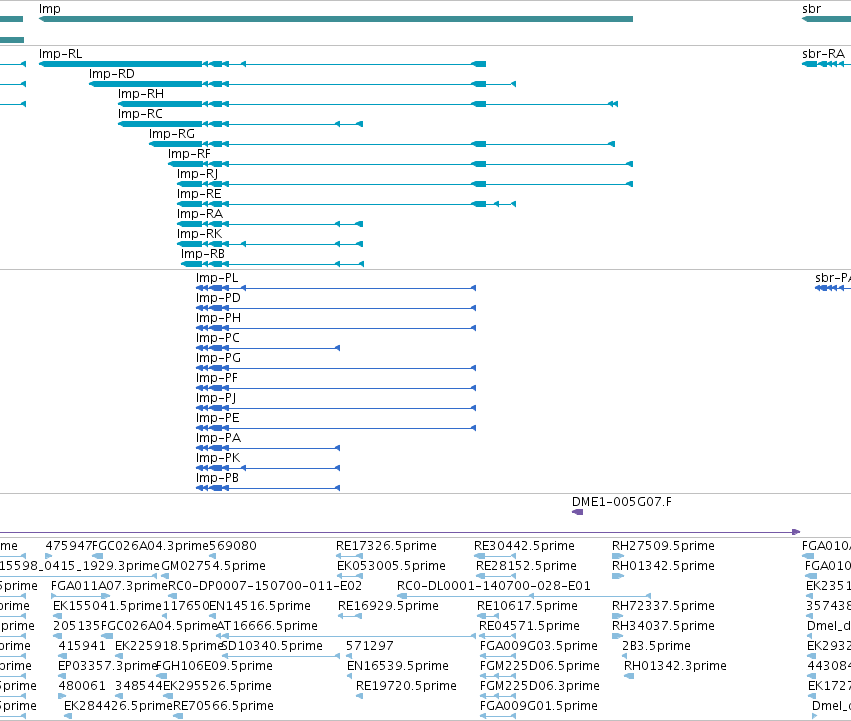851x721 pixels.
Task: Open CDS feature Imp-PC
Action: 217,338
